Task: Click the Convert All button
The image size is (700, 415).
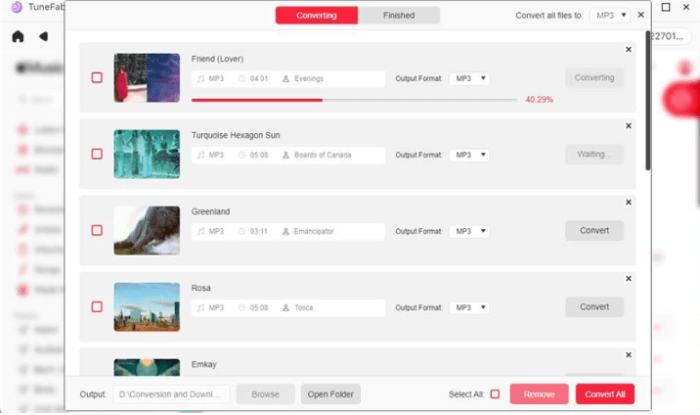Action: (x=605, y=394)
